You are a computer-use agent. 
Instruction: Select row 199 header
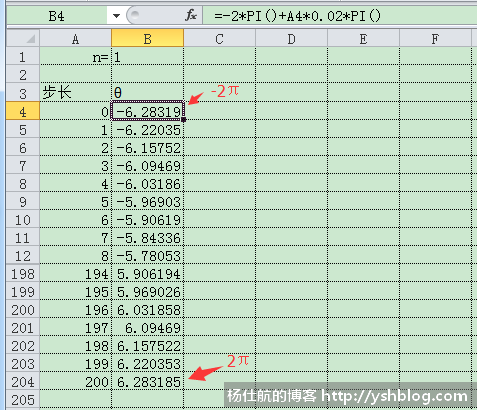pyautogui.click(x=23, y=291)
